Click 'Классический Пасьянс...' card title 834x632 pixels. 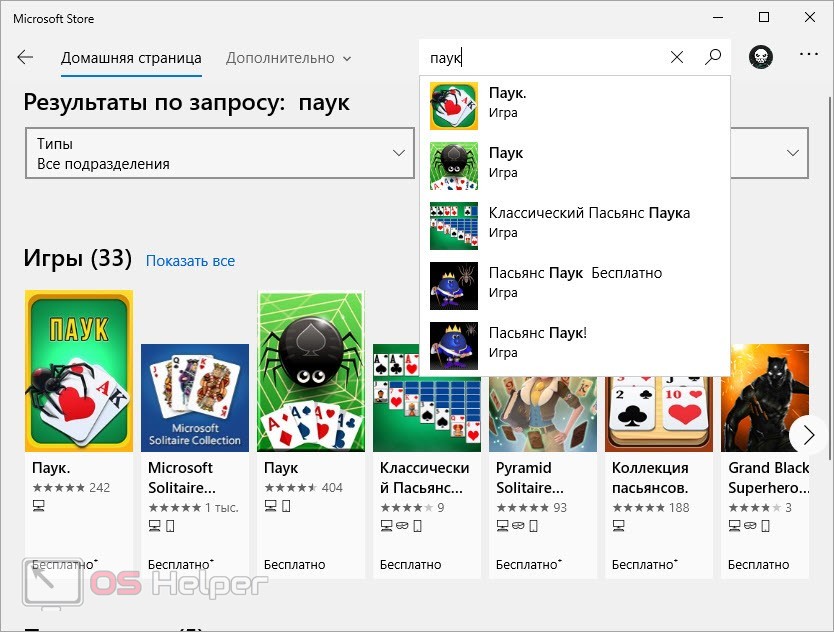tap(424, 478)
